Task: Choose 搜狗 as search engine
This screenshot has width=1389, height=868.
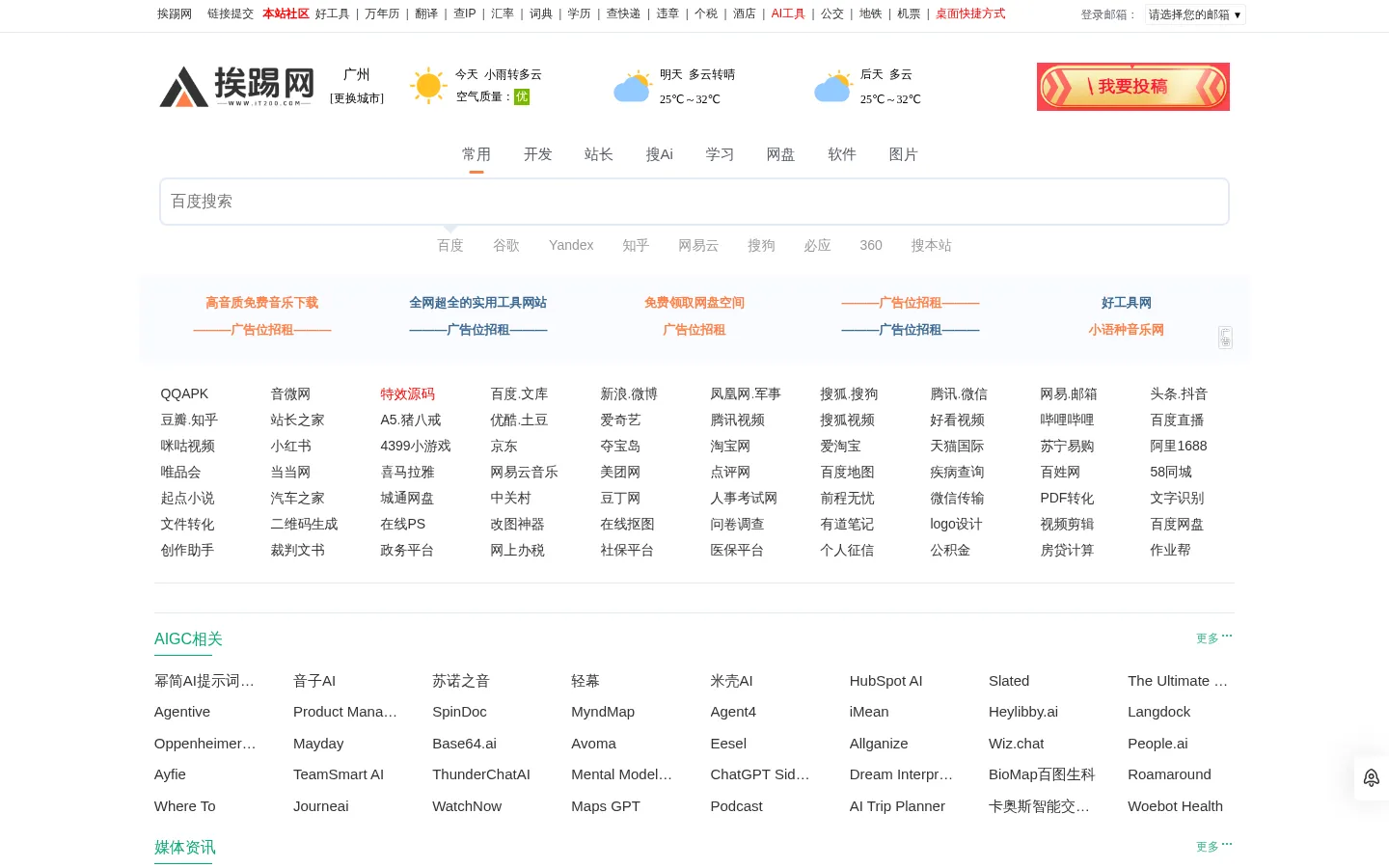Action: [x=761, y=245]
